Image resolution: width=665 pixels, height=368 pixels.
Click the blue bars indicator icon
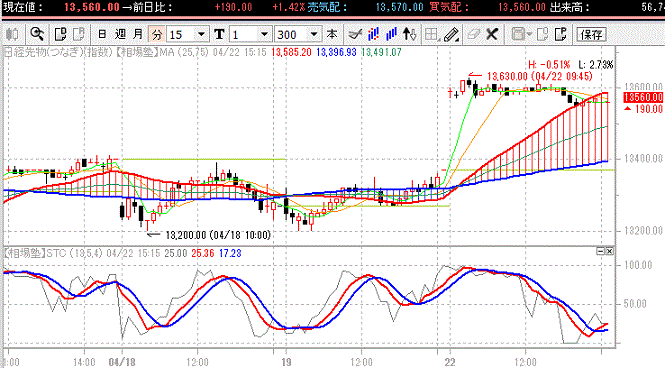(391, 34)
